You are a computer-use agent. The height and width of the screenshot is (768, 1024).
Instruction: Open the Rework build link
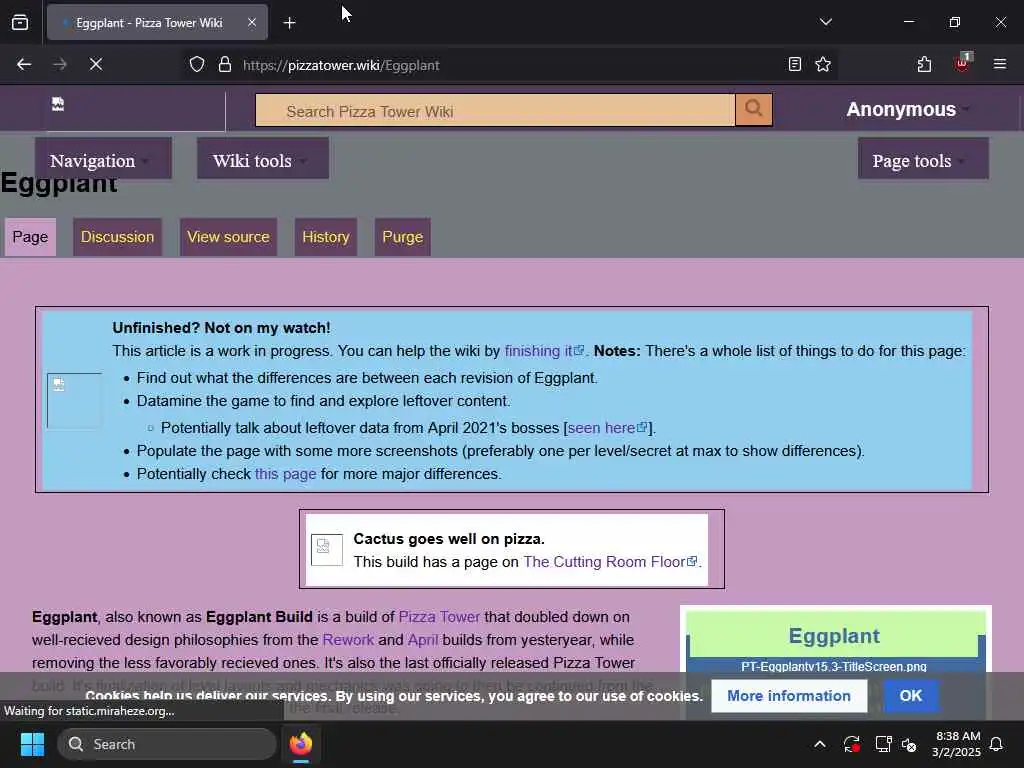[x=348, y=640]
